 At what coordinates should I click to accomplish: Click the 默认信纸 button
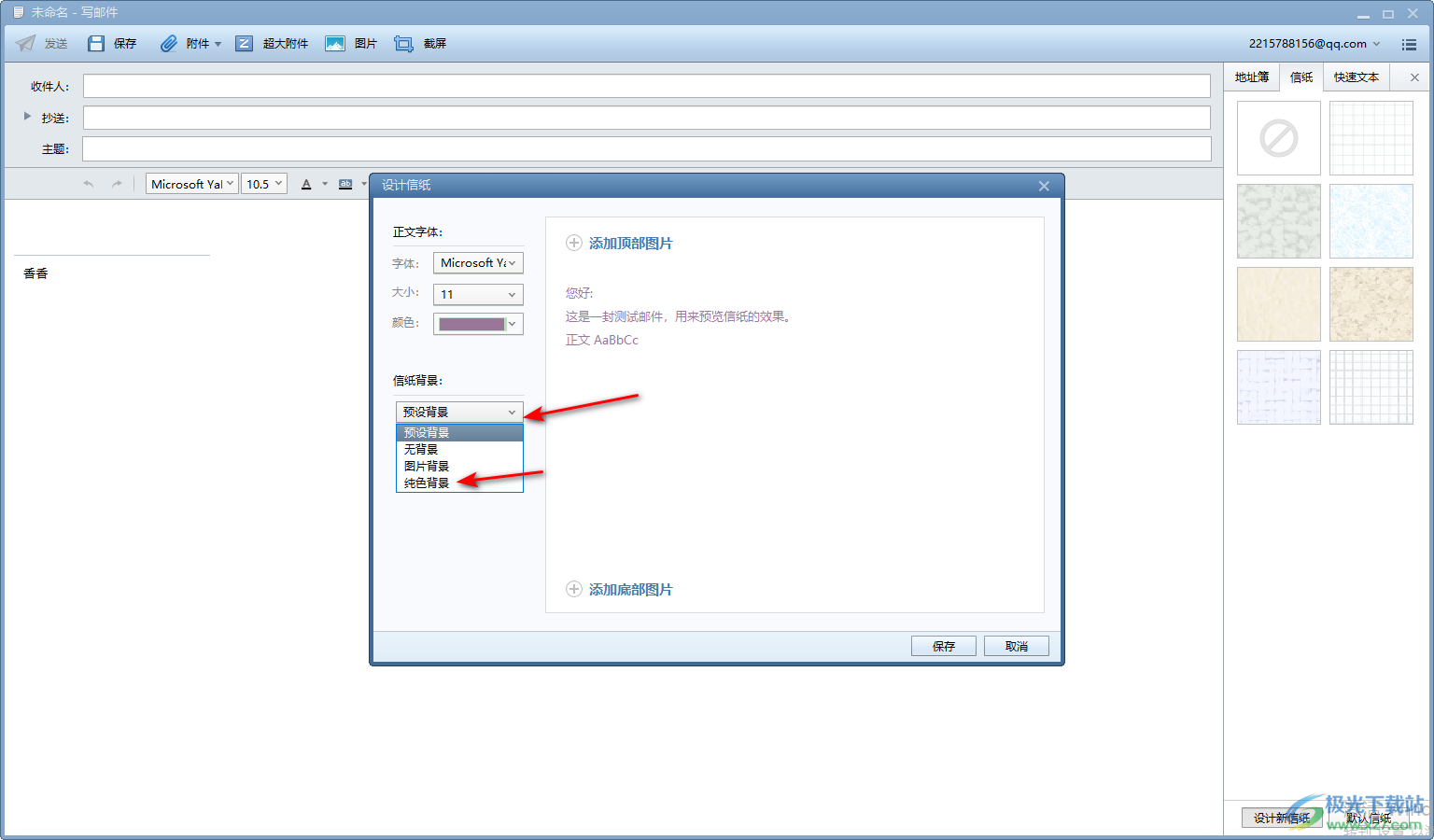pos(1368,818)
